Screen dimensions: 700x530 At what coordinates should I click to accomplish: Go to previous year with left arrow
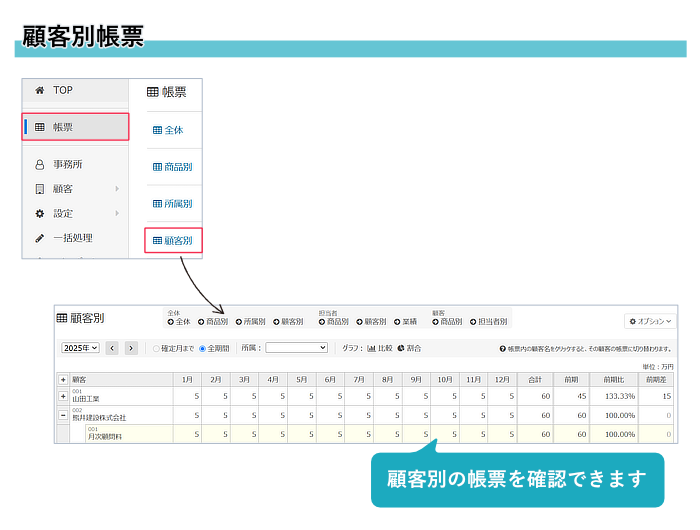point(112,348)
